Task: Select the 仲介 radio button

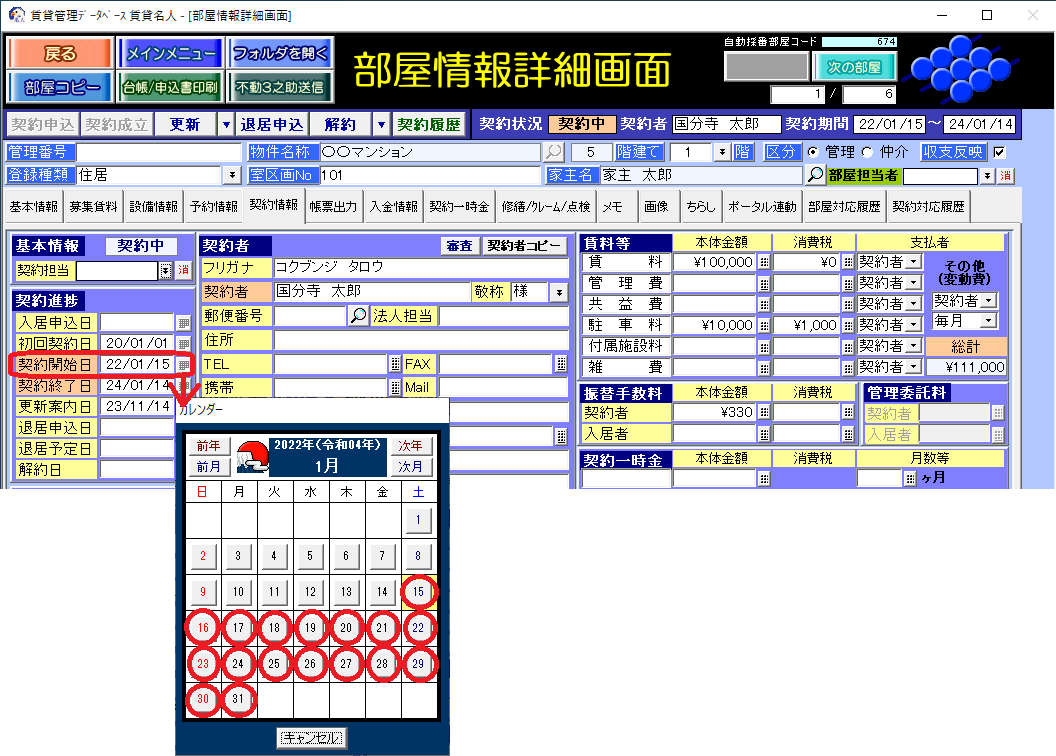Action: tap(867, 152)
